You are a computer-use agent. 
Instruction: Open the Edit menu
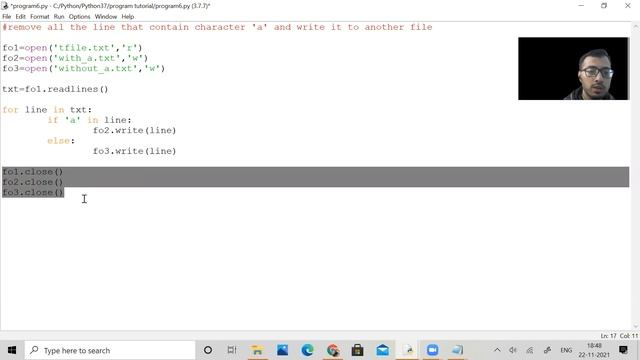[x=20, y=17]
